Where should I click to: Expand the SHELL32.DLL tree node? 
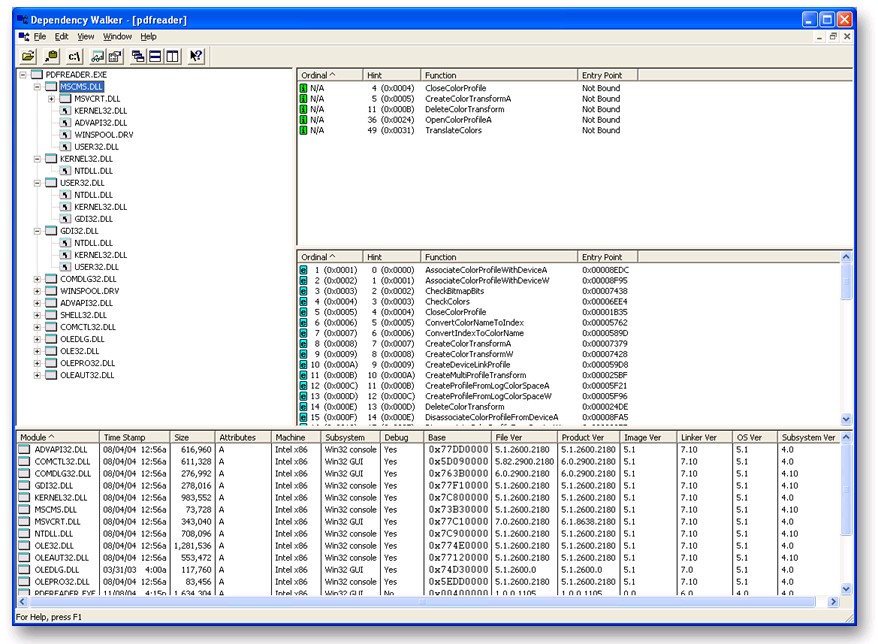click(37, 315)
